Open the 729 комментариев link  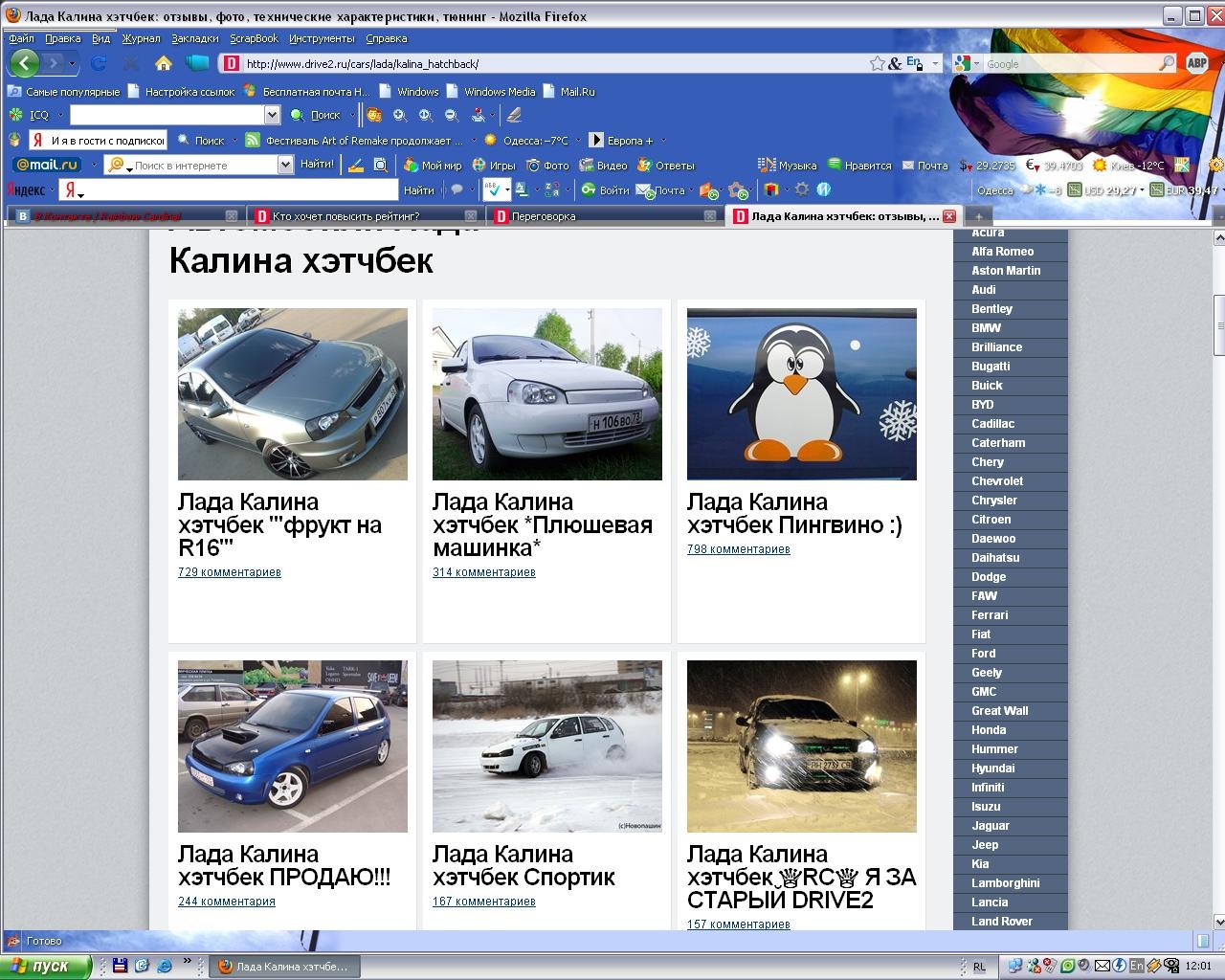(x=230, y=572)
